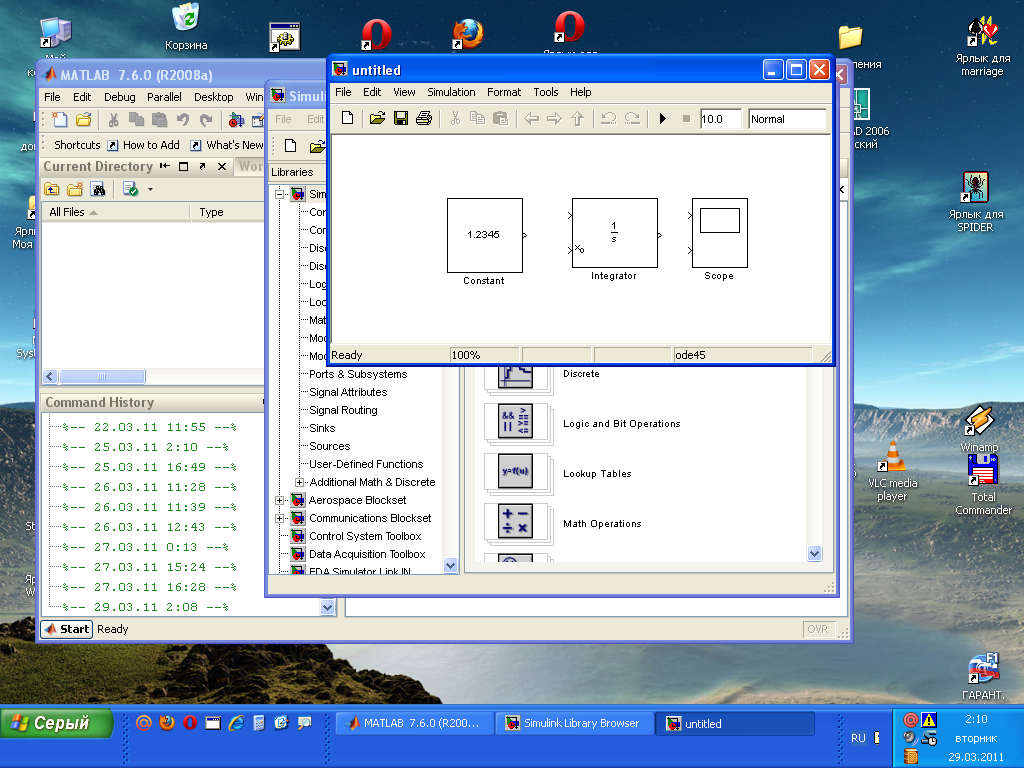1024x768 pixels.
Task: Click What's New shortcut link
Action: coord(227,145)
